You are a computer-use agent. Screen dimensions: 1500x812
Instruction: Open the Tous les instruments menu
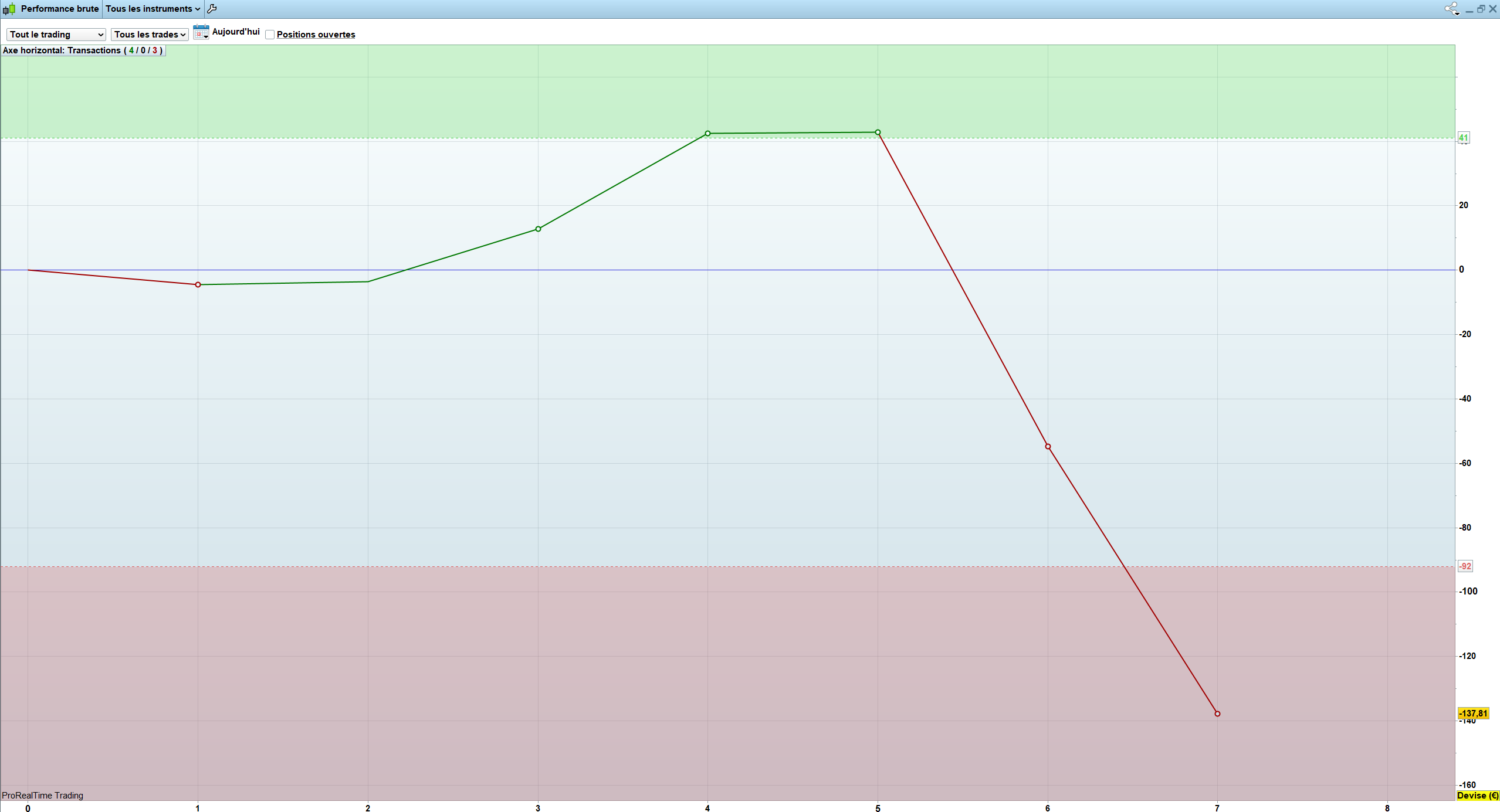coord(153,9)
